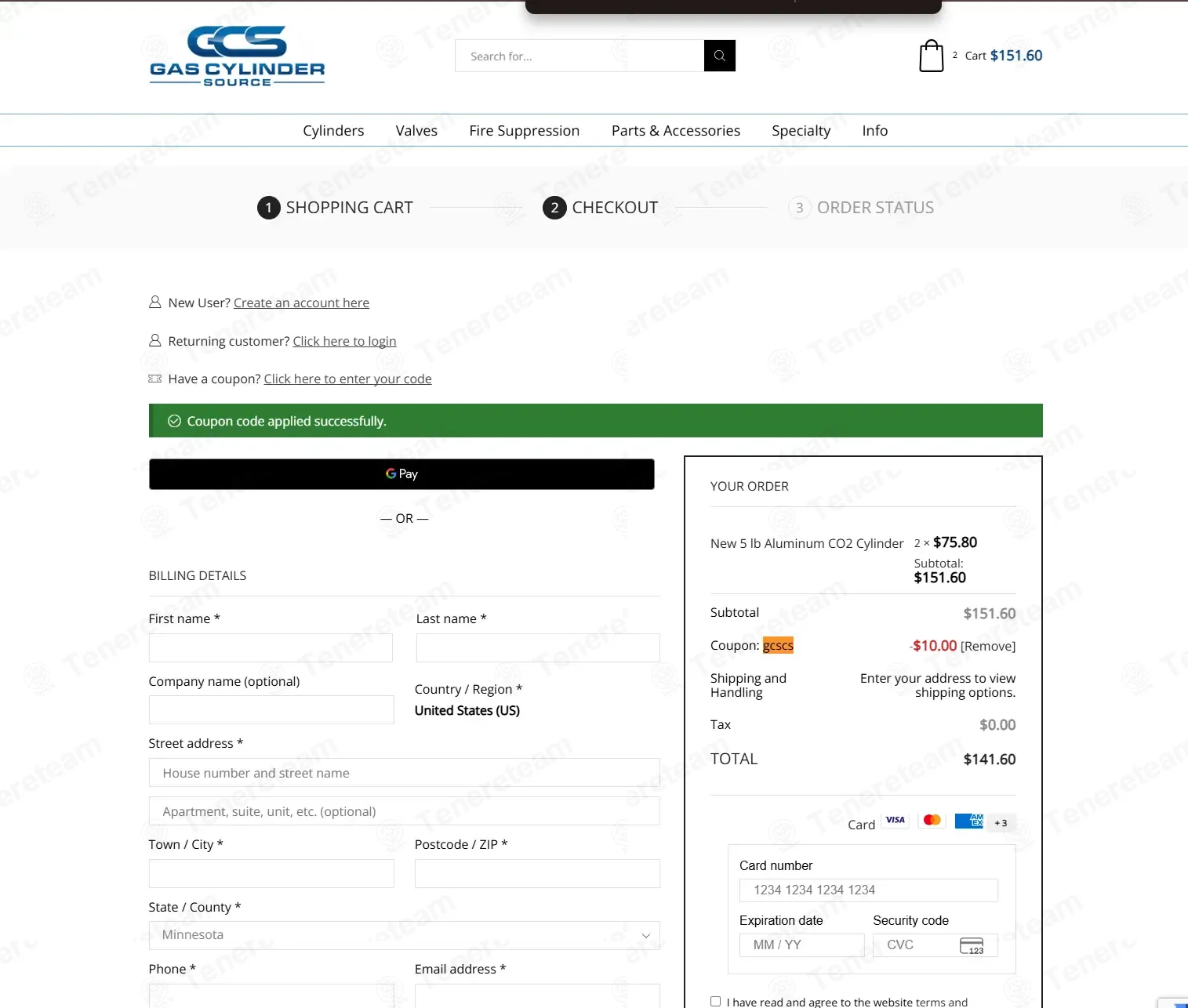Screen dimensions: 1188x1008
Task: Click the step 1 Shopping Cart circle
Action: [x=268, y=208]
